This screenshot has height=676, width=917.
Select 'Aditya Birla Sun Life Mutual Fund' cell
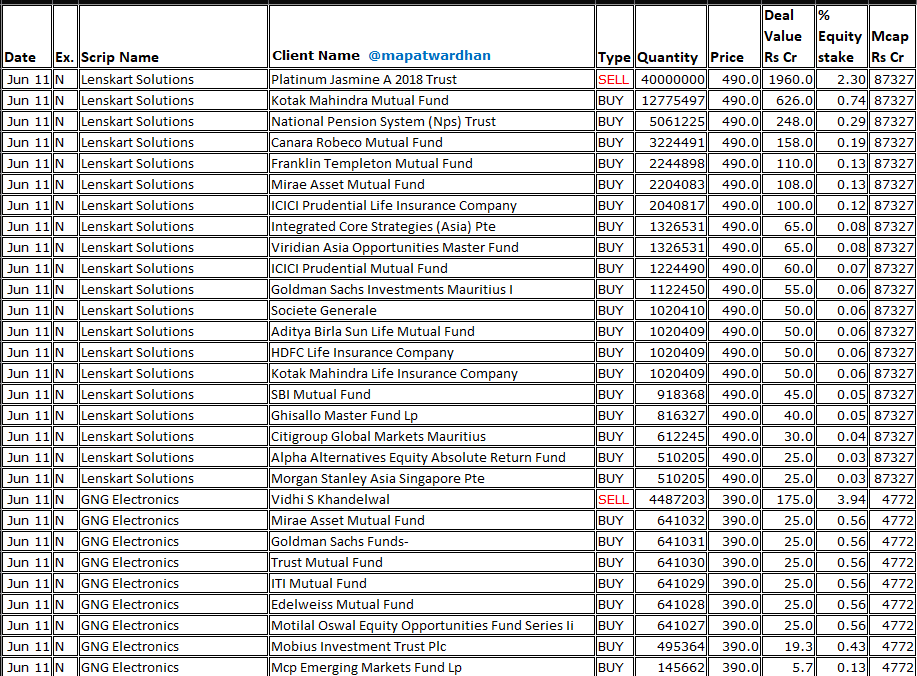(x=432, y=332)
